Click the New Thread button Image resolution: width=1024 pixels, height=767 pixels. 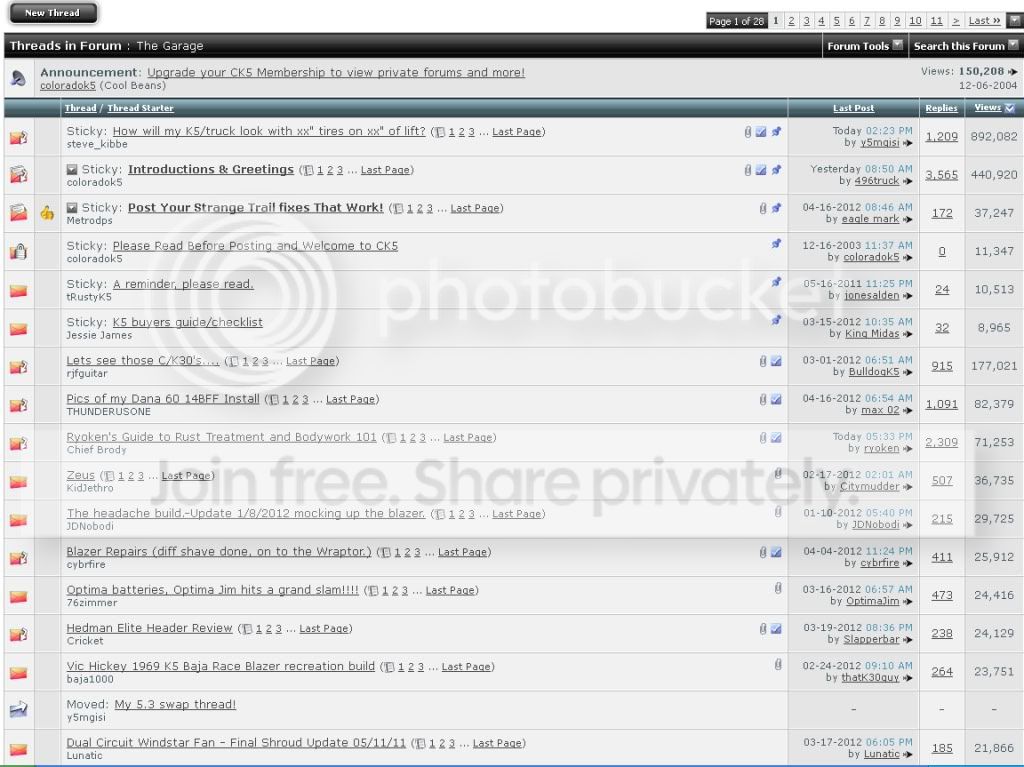pyautogui.click(x=53, y=13)
